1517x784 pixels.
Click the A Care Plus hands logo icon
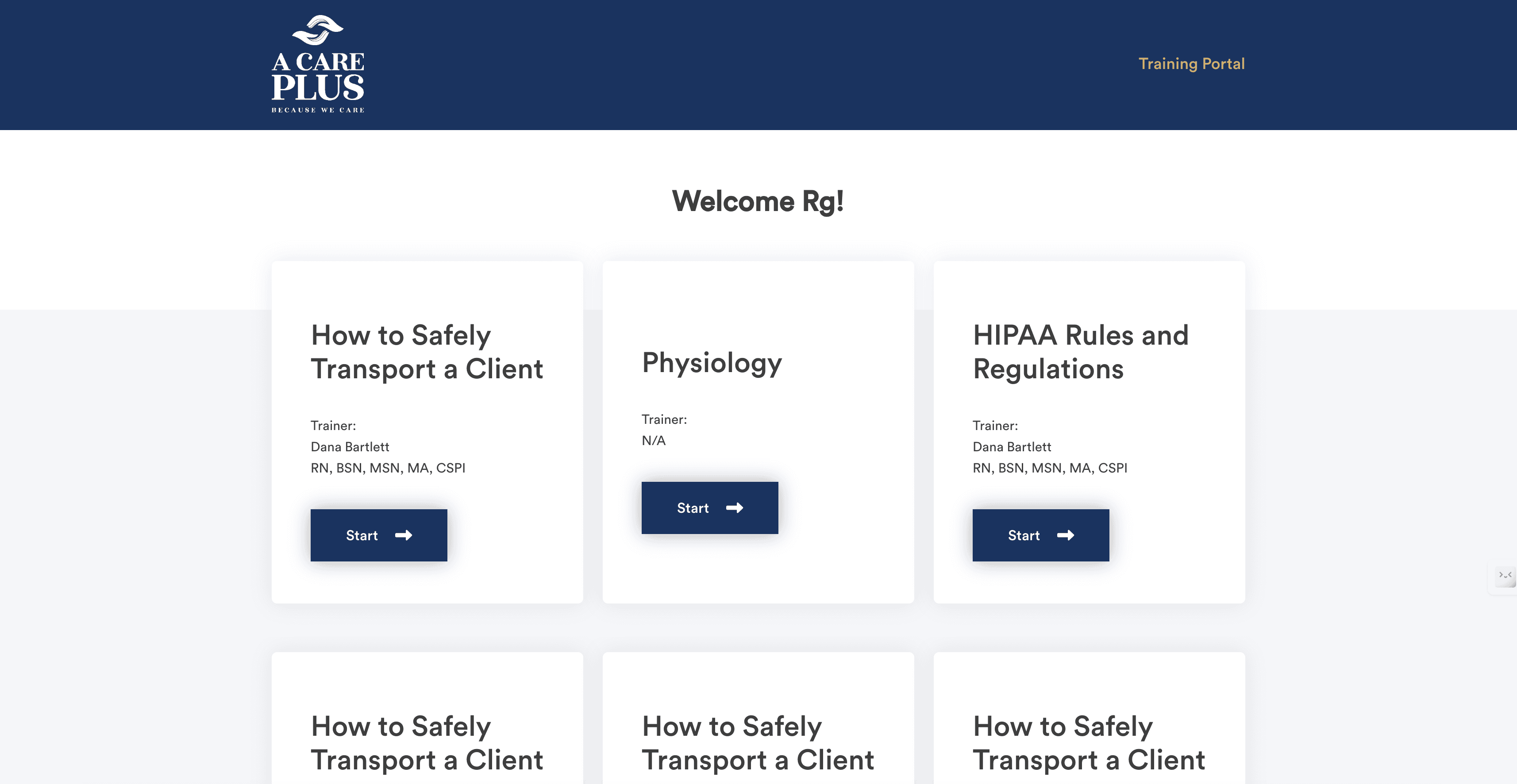(x=318, y=30)
